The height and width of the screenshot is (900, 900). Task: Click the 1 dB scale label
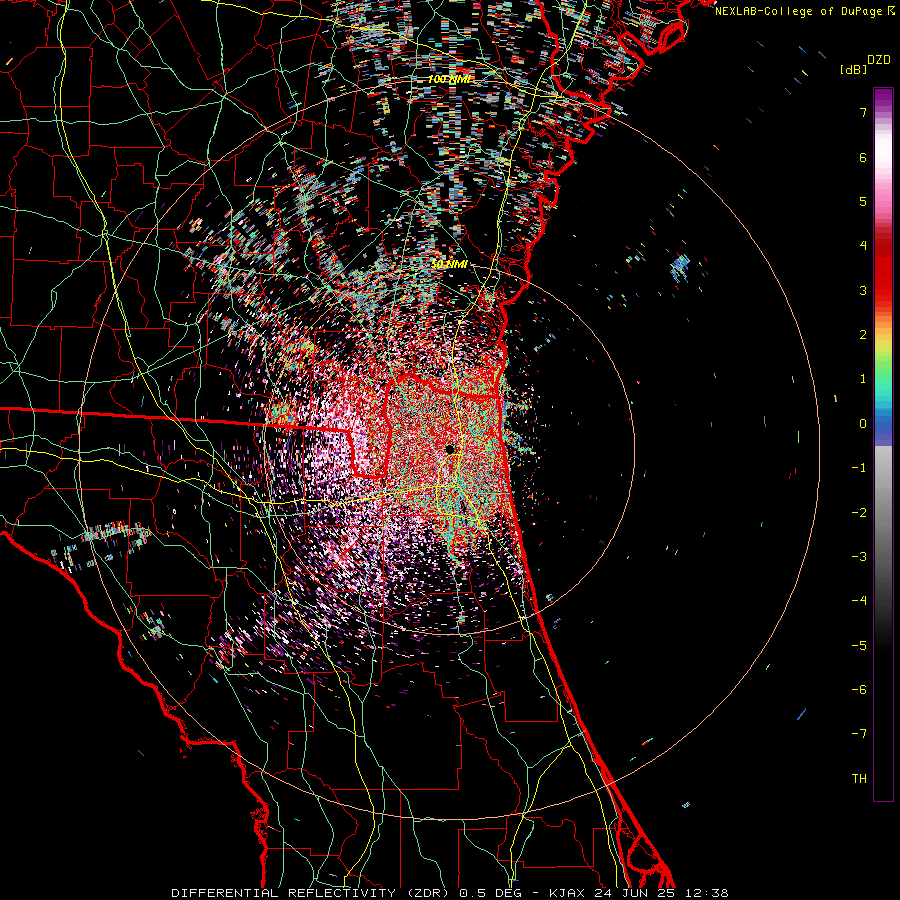tap(863, 379)
